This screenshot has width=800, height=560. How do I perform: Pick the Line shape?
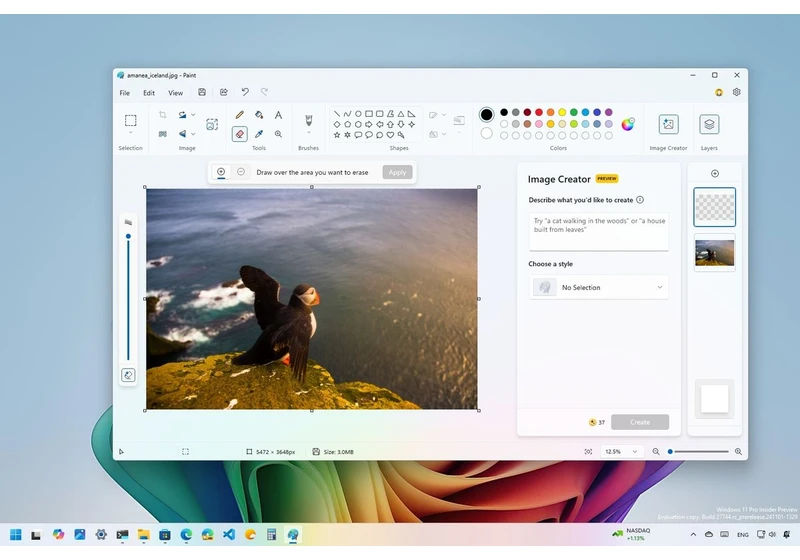(337, 114)
